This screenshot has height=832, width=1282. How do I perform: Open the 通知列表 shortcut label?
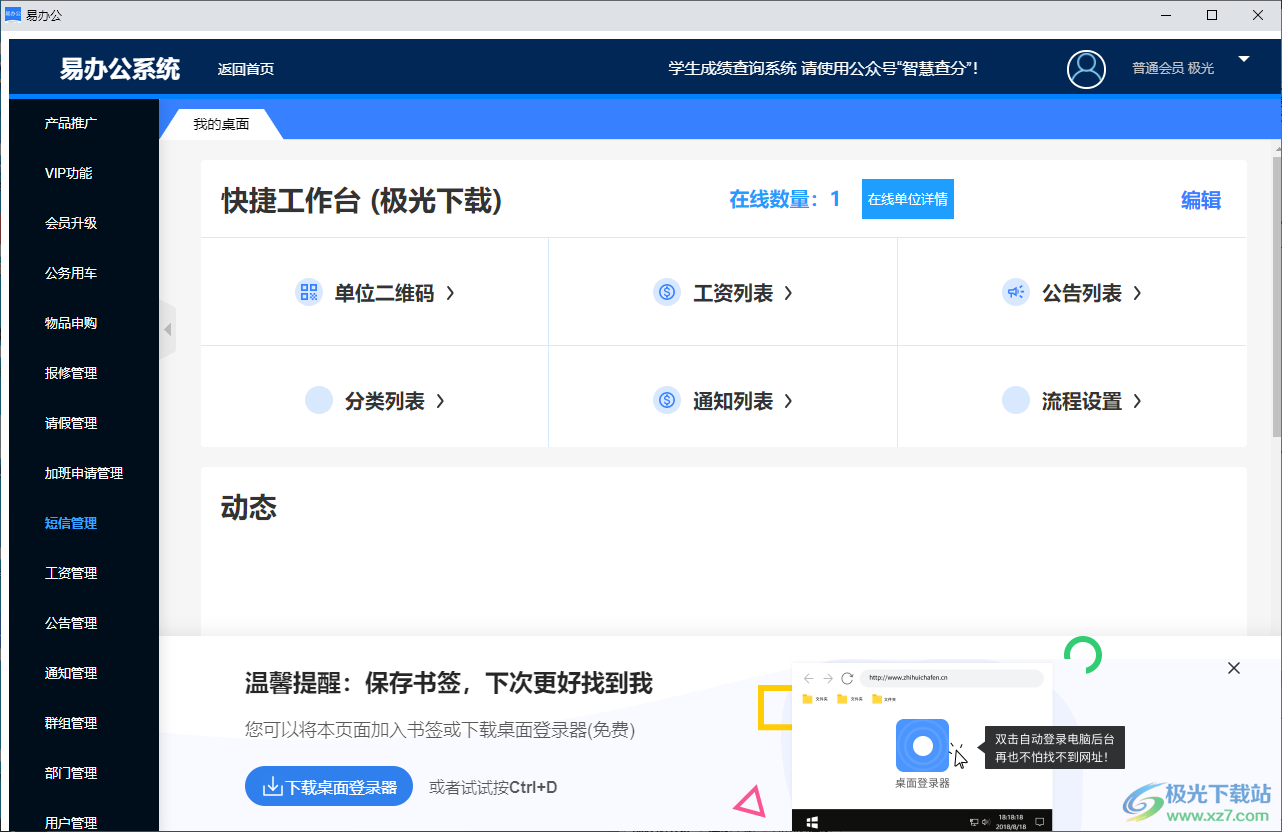733,401
